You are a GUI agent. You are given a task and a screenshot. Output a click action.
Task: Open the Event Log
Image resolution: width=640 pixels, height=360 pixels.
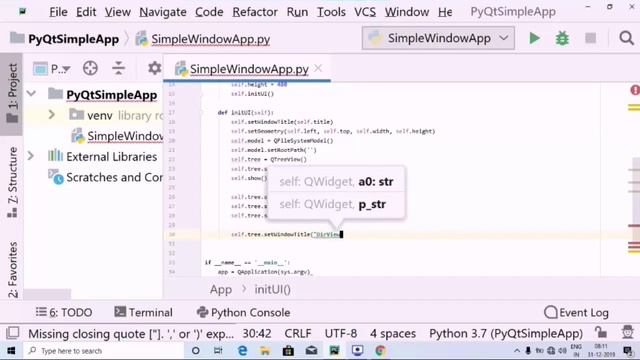576,313
